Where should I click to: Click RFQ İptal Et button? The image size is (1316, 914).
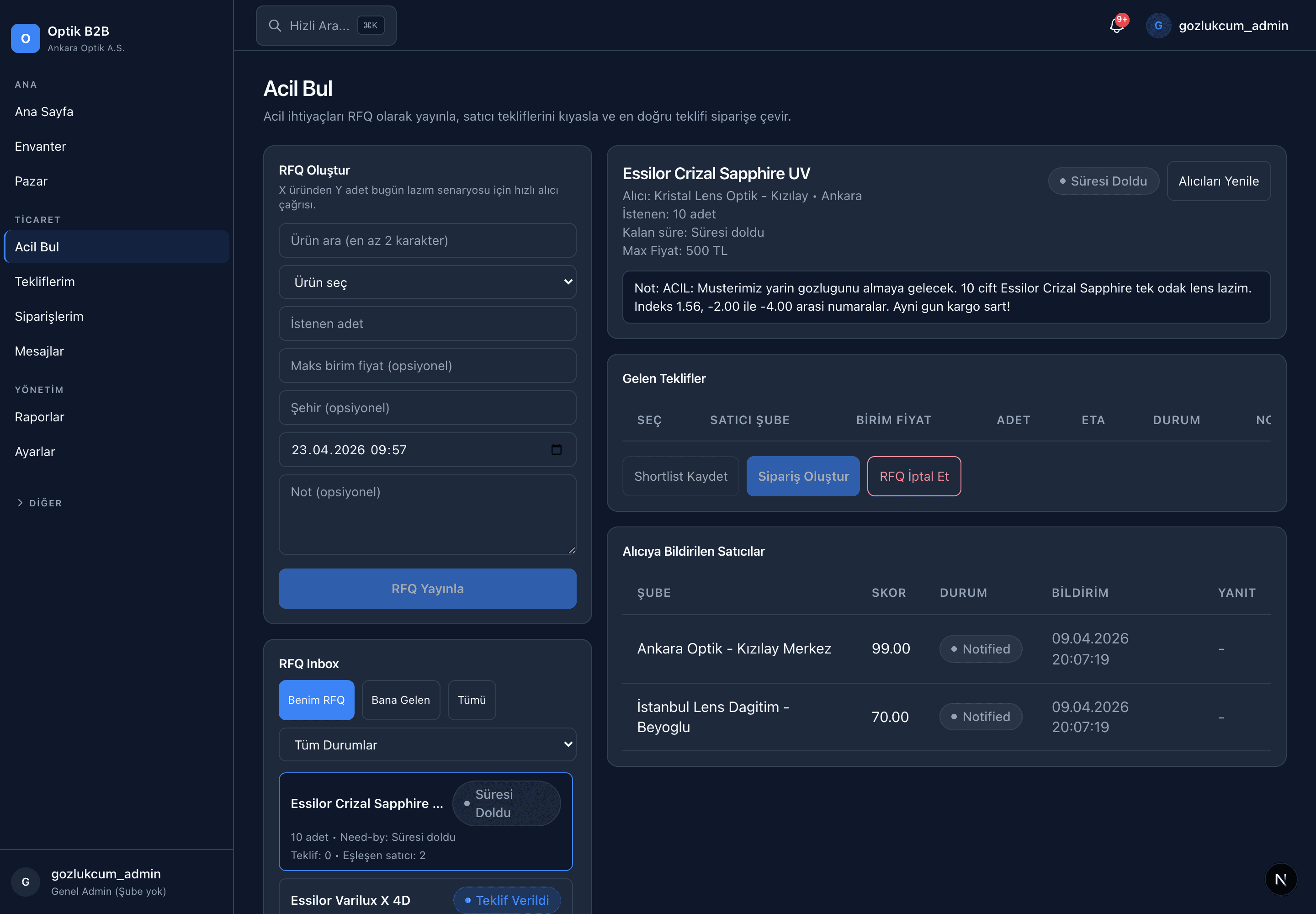coord(914,476)
